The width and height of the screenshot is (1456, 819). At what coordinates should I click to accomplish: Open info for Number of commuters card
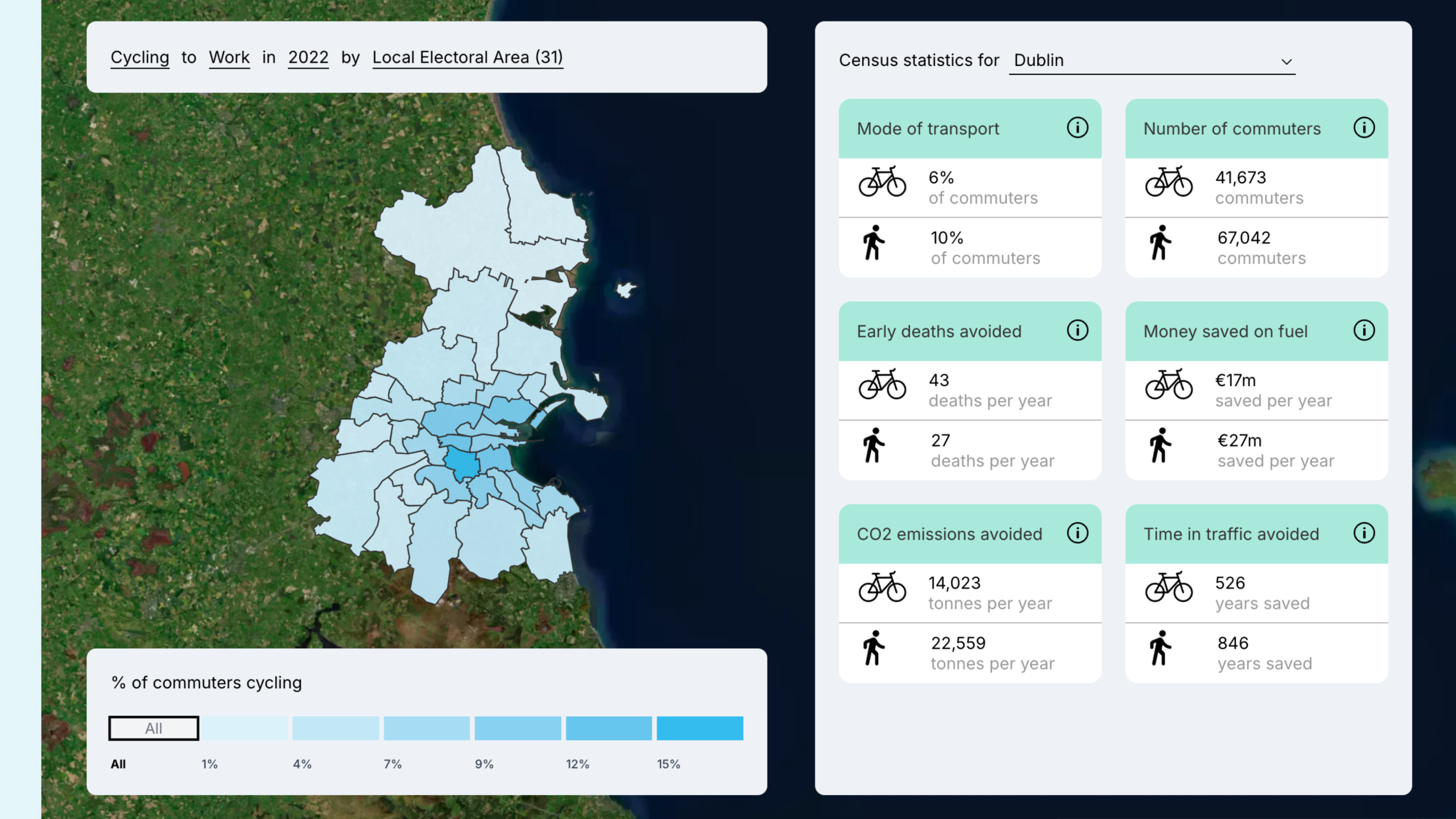1364,128
